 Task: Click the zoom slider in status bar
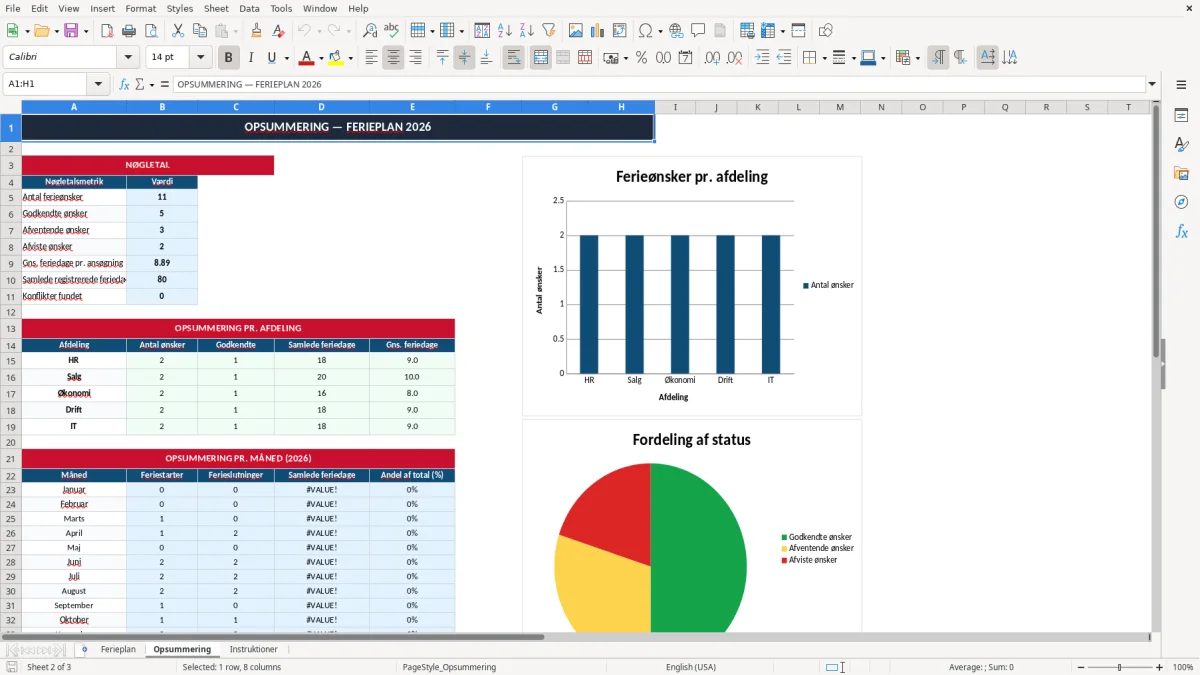coord(1120,667)
